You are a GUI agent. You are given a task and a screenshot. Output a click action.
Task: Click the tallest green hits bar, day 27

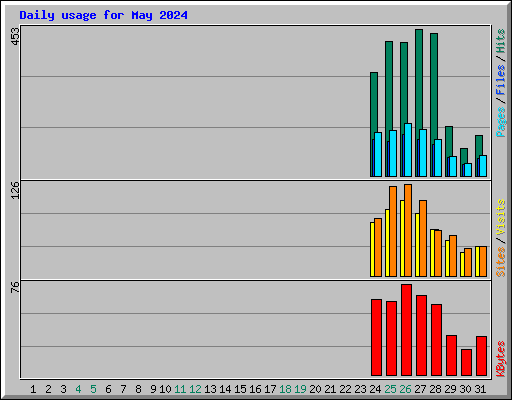click(x=419, y=78)
